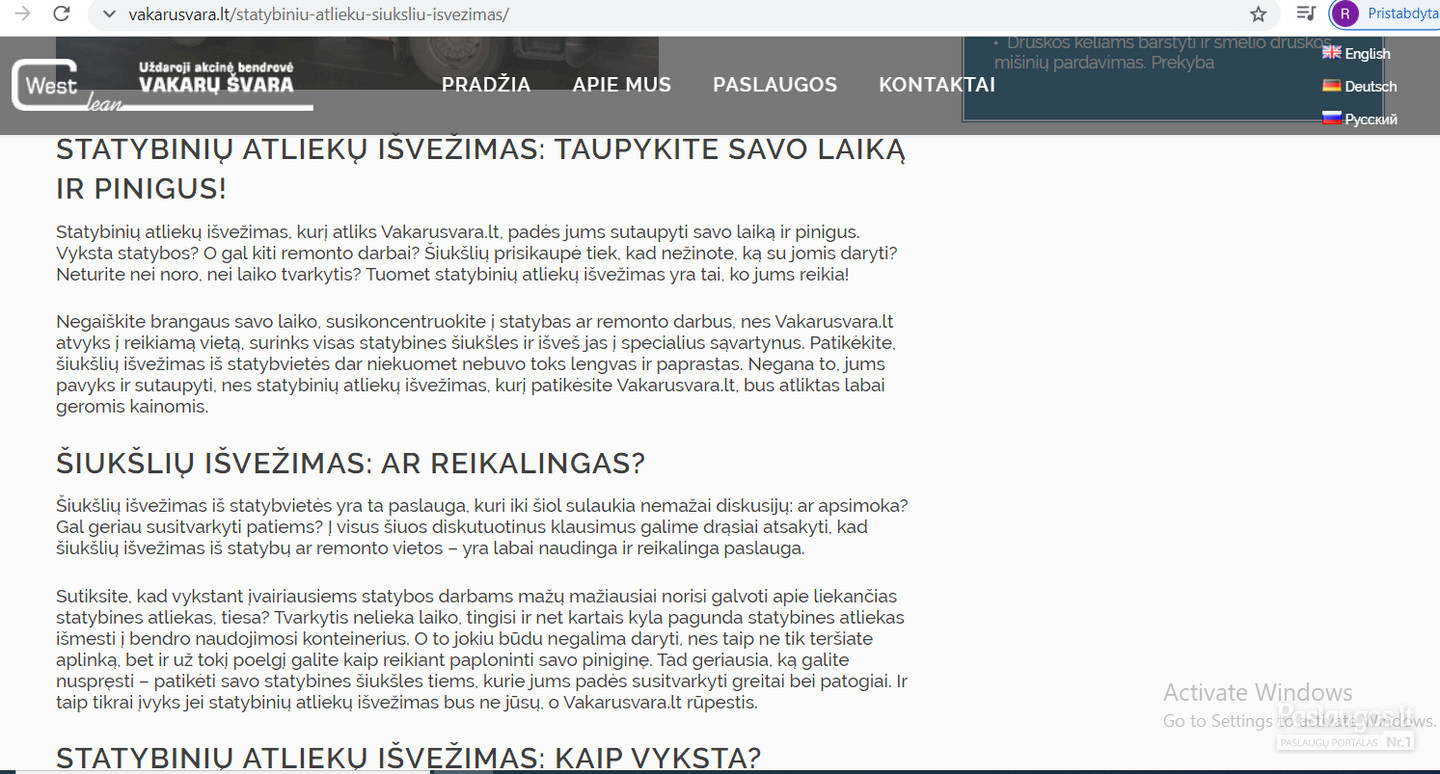This screenshot has height=774, width=1440.
Task: Open the Chrome profile avatar marked R
Action: click(1345, 14)
